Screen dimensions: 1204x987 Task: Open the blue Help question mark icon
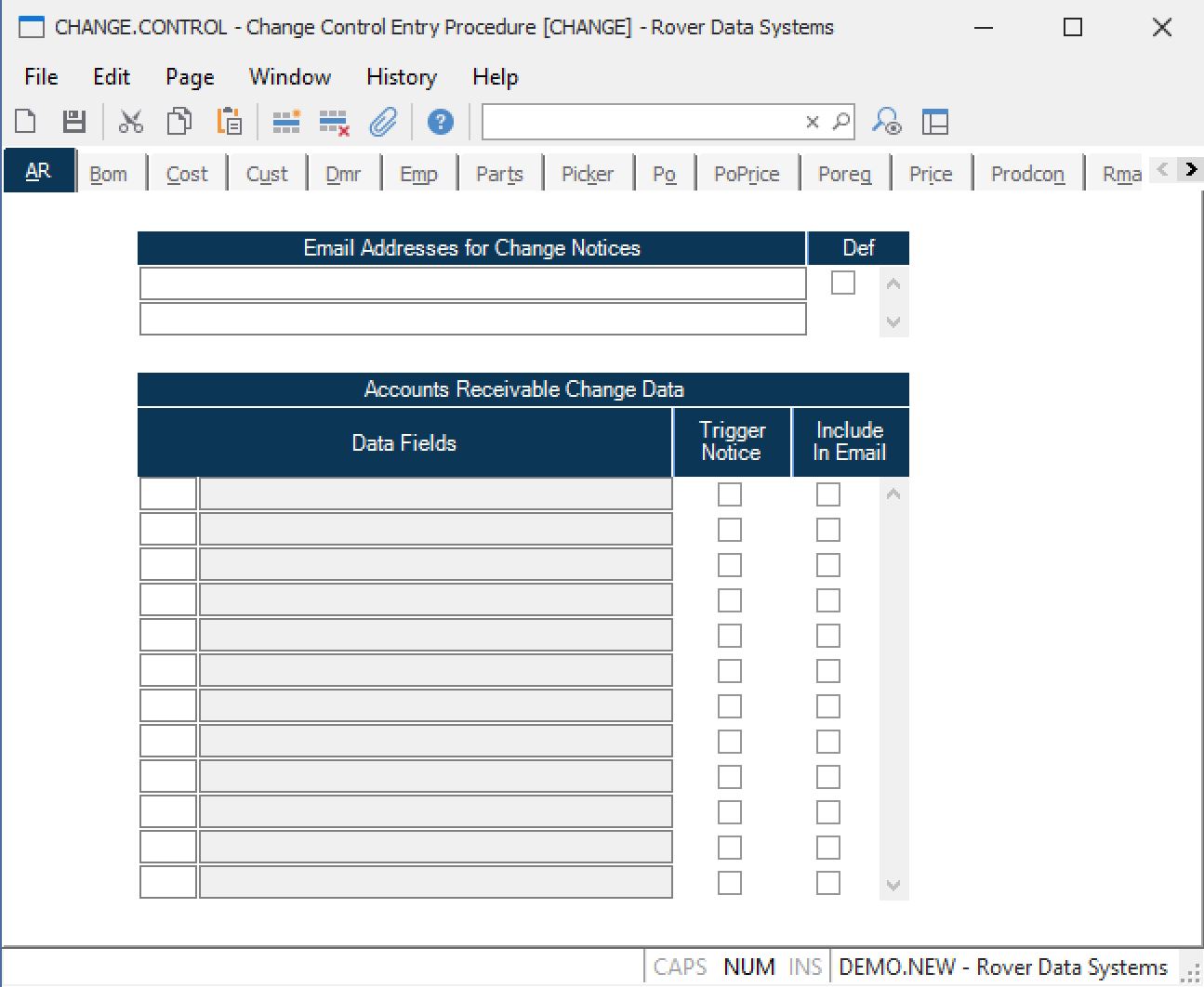440,122
